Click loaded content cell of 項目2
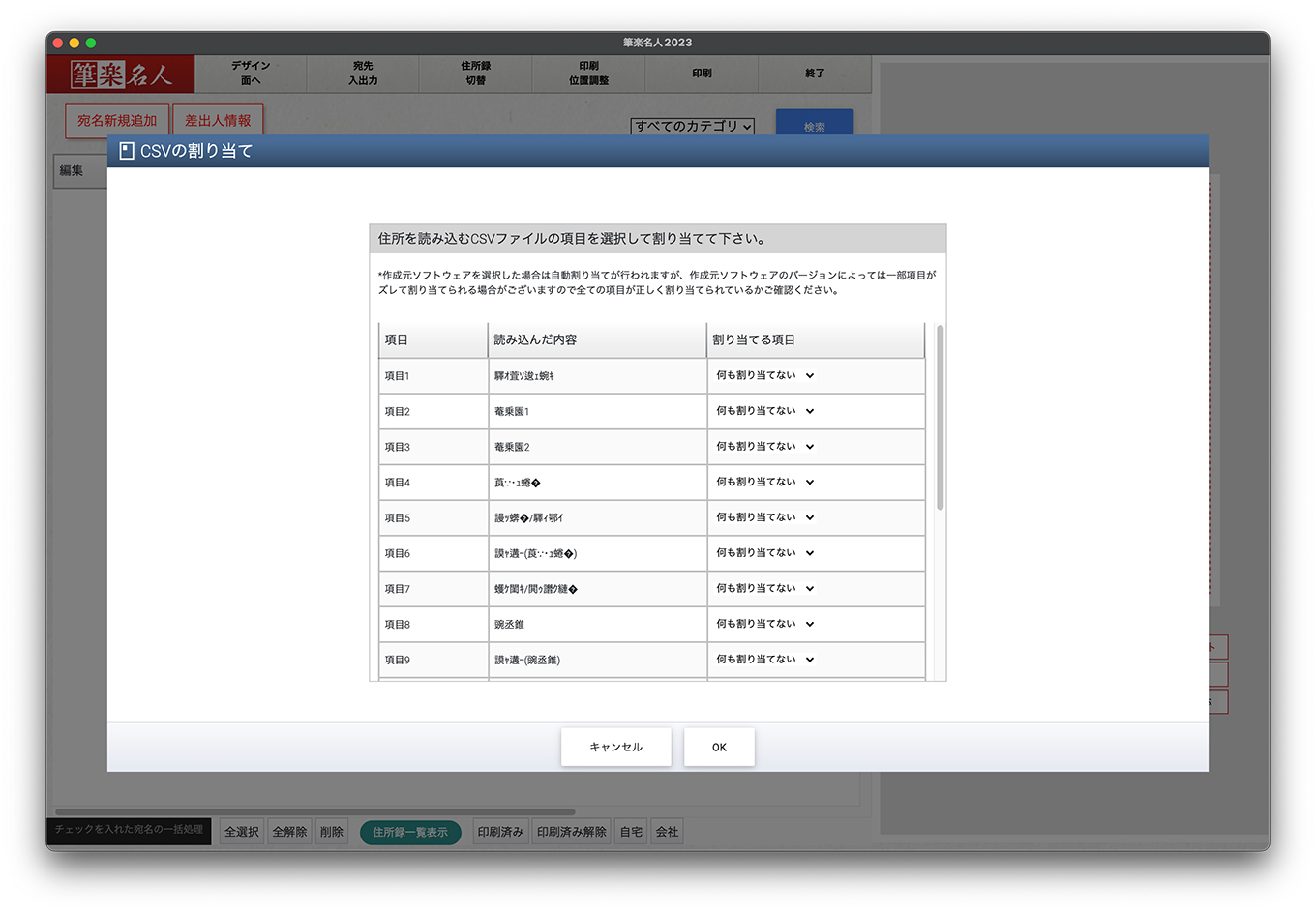This screenshot has height=912, width=1316. click(598, 412)
